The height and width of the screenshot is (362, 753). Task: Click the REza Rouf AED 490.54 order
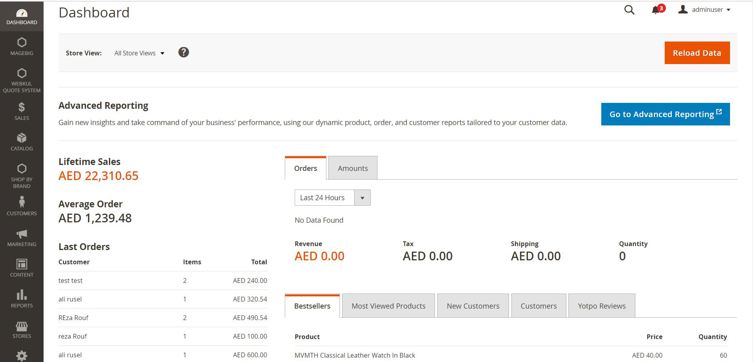(163, 318)
